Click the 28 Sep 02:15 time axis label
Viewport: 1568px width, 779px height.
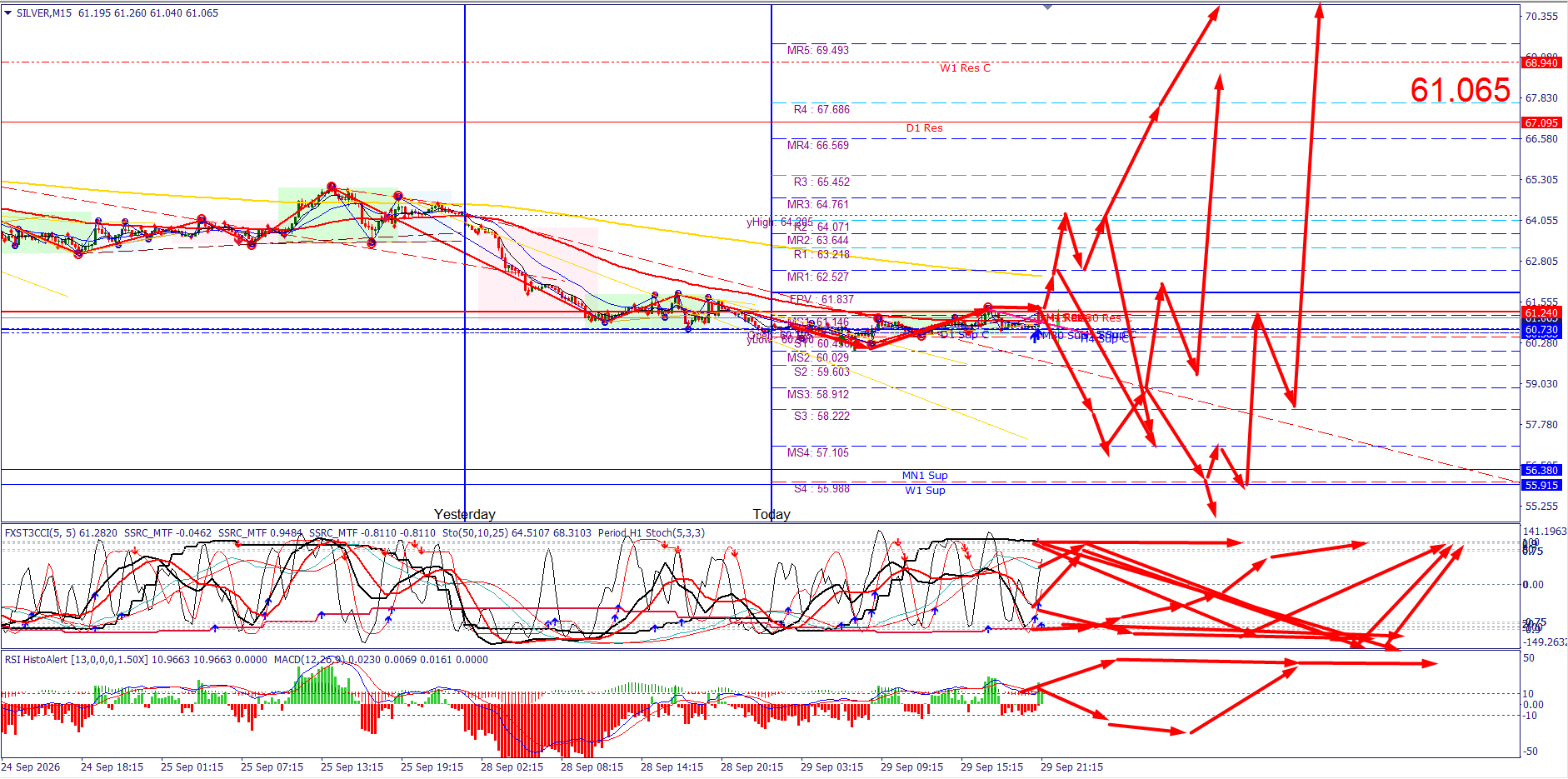point(512,767)
